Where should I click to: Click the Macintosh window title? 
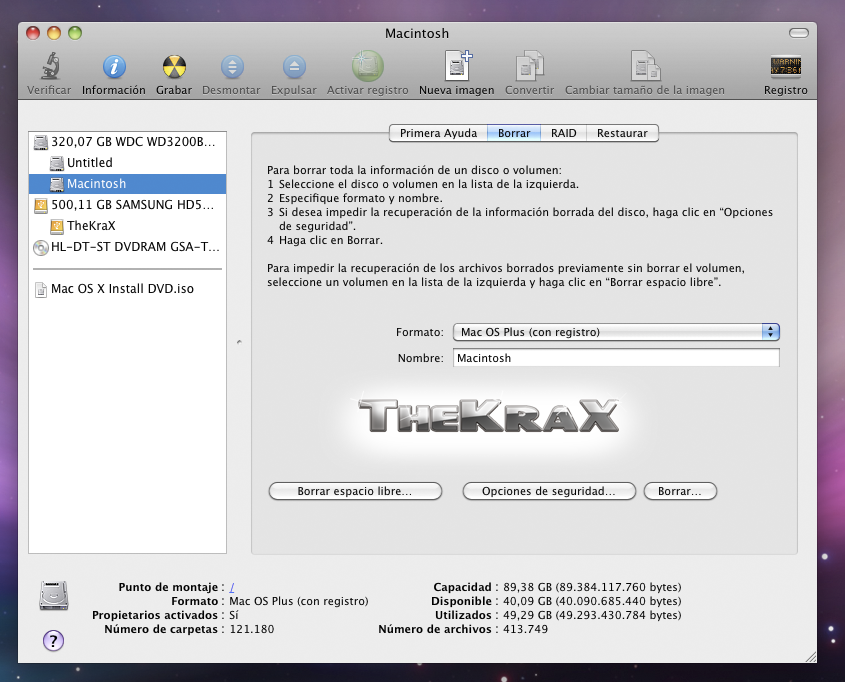click(x=417, y=33)
